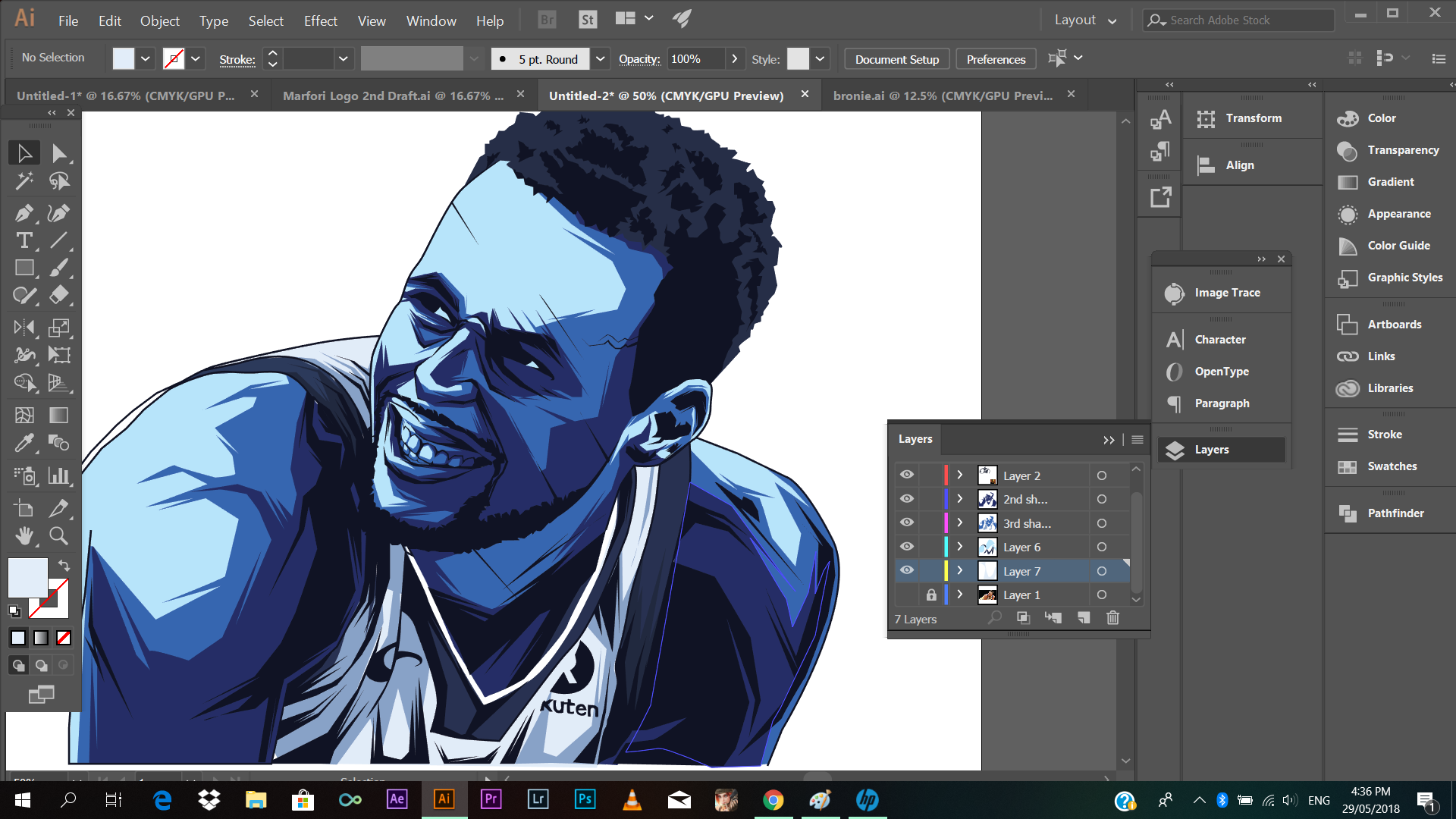Open the stroke color dropdown
Image resolution: width=1456 pixels, height=819 pixels.
196,58
